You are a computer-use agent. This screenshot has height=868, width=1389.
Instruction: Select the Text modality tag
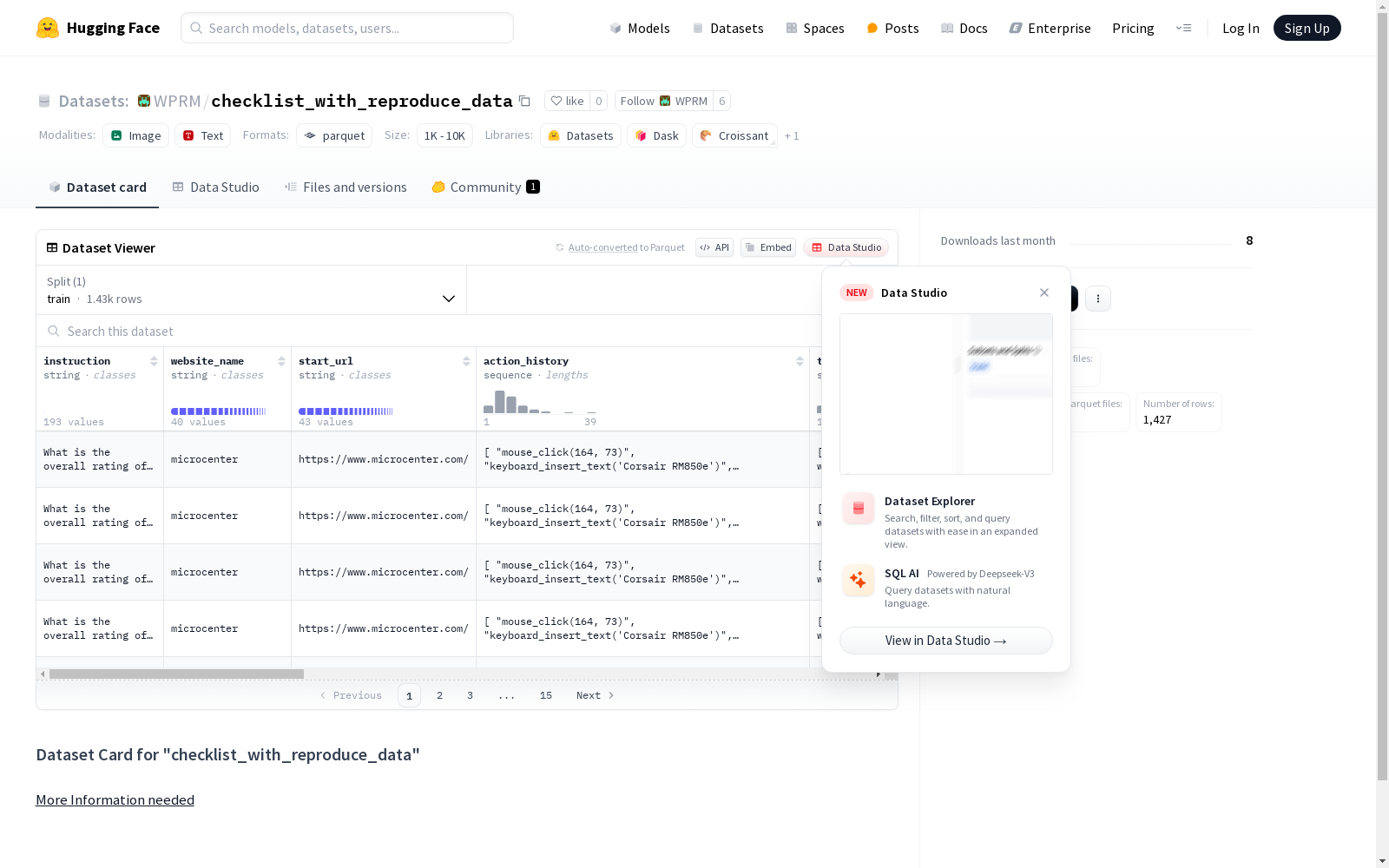[203, 135]
